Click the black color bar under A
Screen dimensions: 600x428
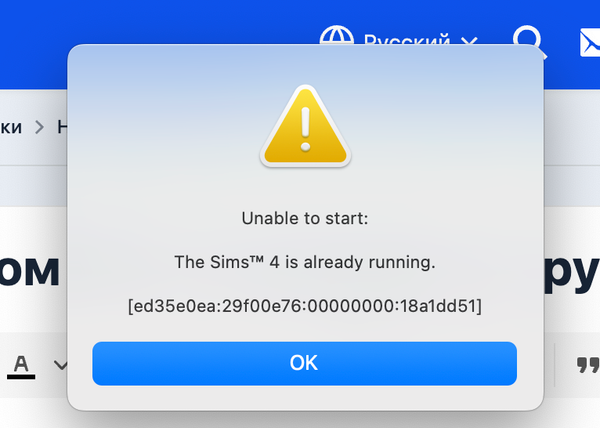21,376
